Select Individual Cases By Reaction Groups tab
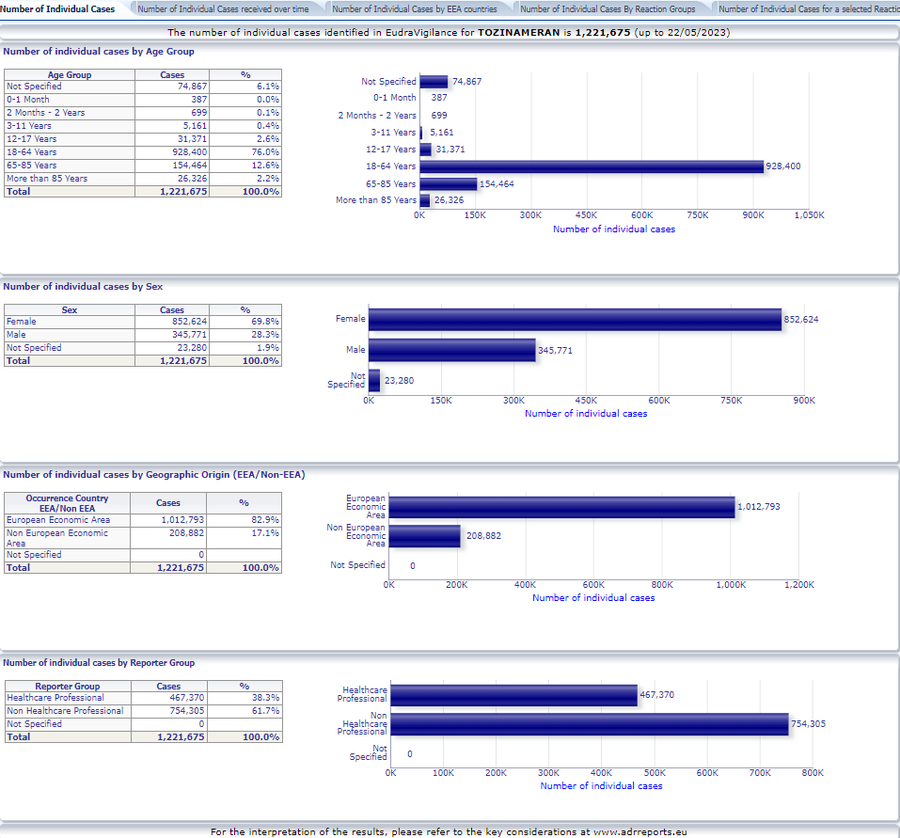The image size is (900, 838). point(608,9)
